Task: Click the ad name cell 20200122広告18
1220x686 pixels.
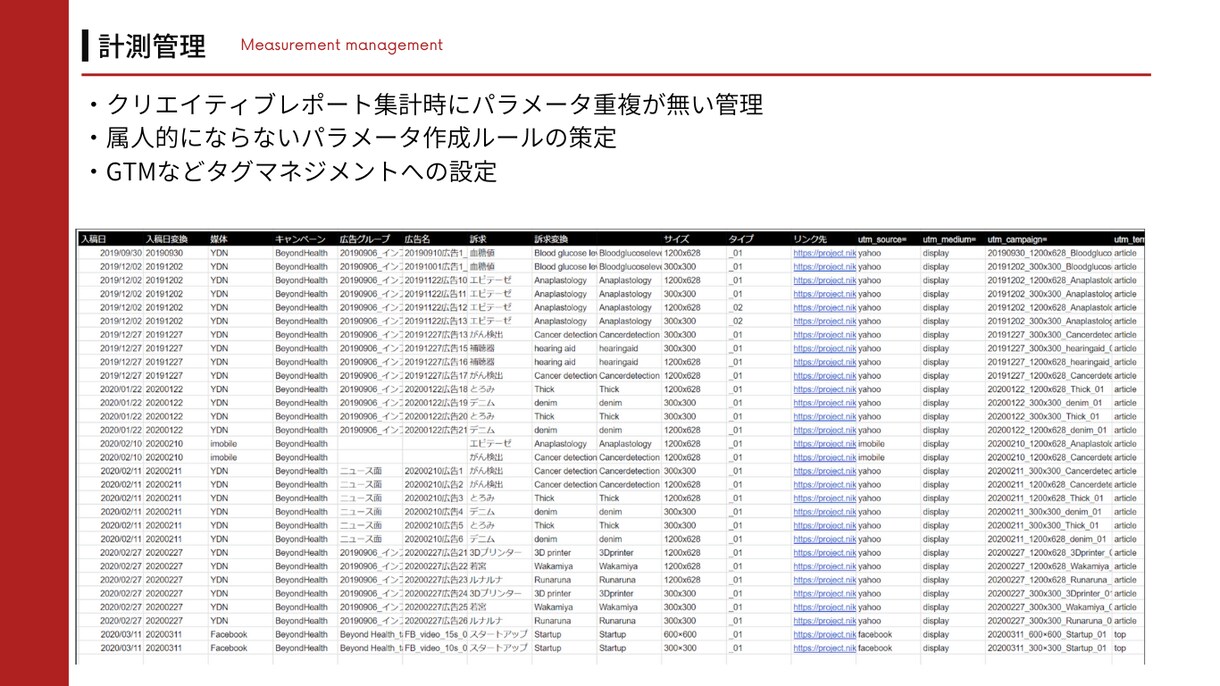Action: (436, 389)
